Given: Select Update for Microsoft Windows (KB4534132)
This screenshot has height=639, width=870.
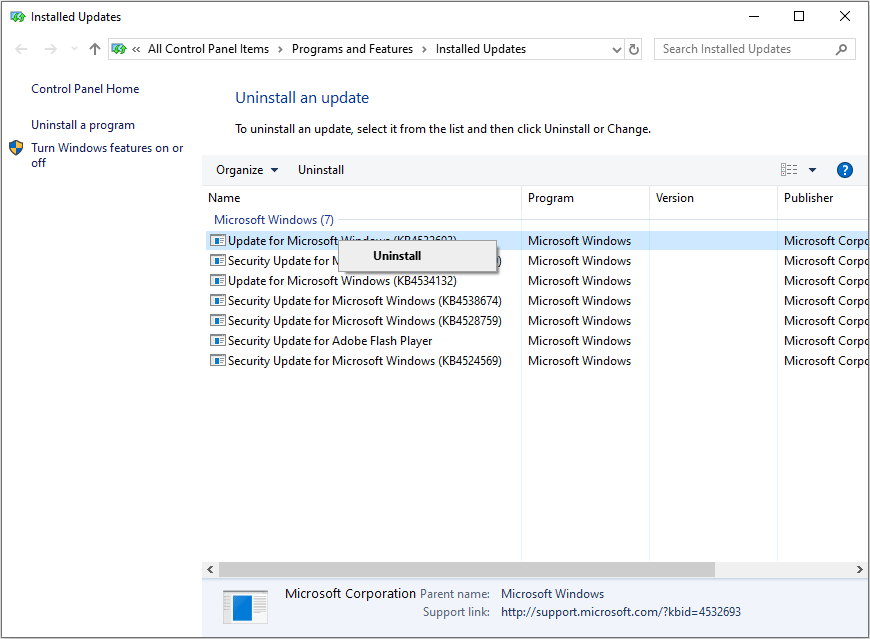Looking at the screenshot, I should click(342, 281).
